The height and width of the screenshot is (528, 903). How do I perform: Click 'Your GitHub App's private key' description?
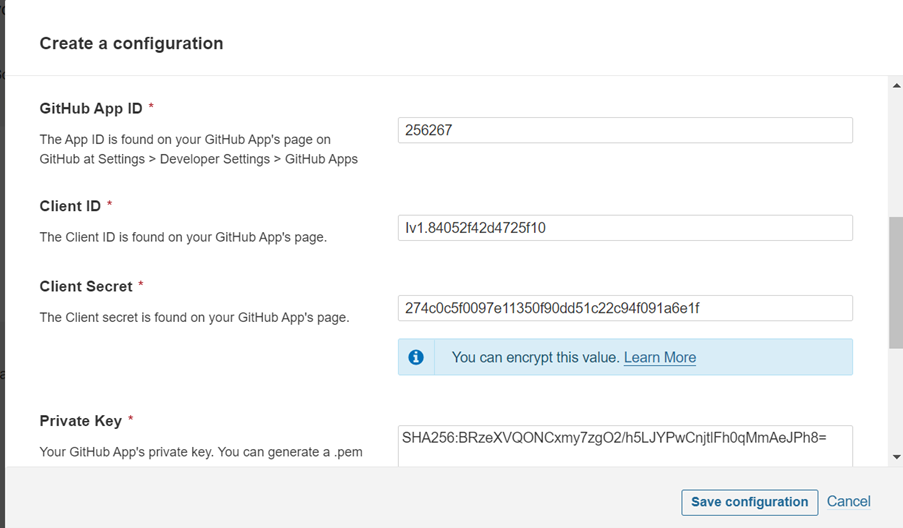pos(201,452)
